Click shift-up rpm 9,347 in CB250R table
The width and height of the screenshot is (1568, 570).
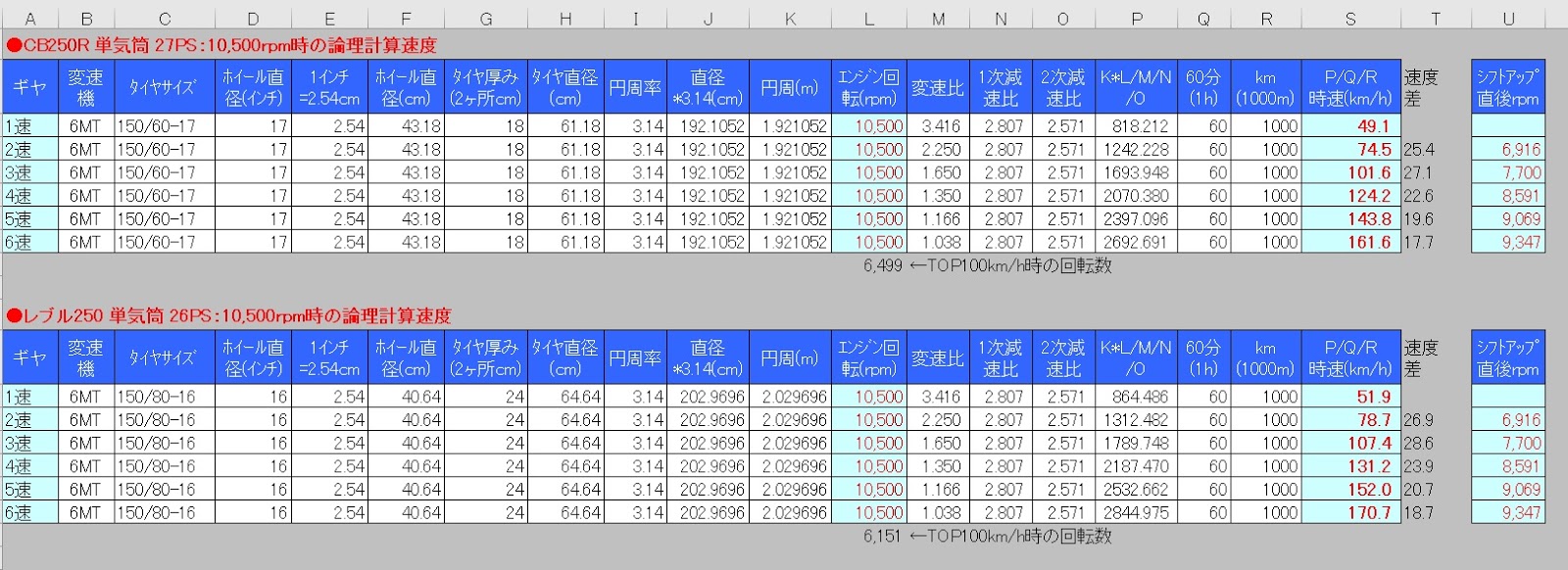pos(1508,242)
